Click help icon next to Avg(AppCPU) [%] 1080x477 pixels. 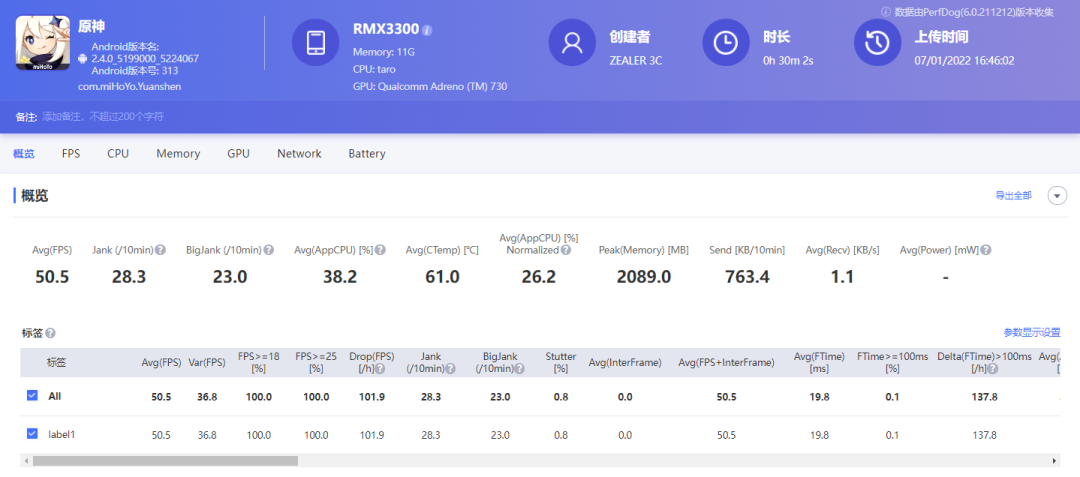(380, 250)
